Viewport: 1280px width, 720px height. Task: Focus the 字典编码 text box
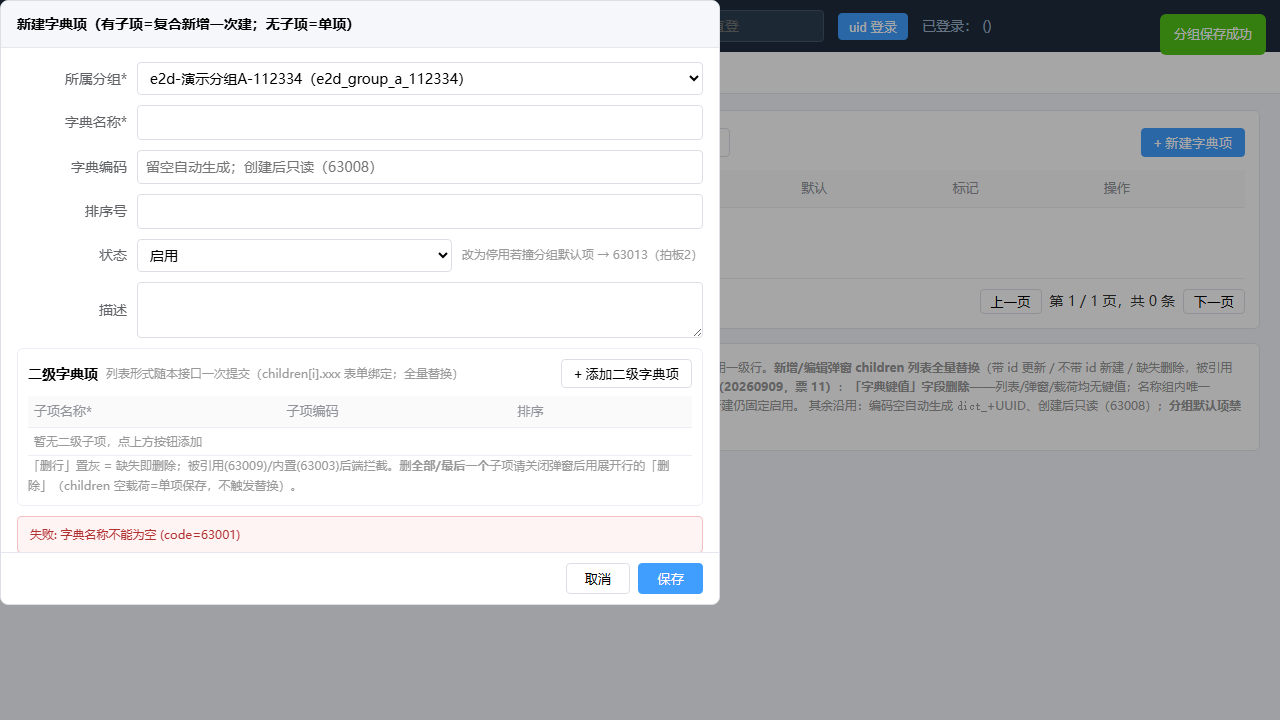point(420,167)
